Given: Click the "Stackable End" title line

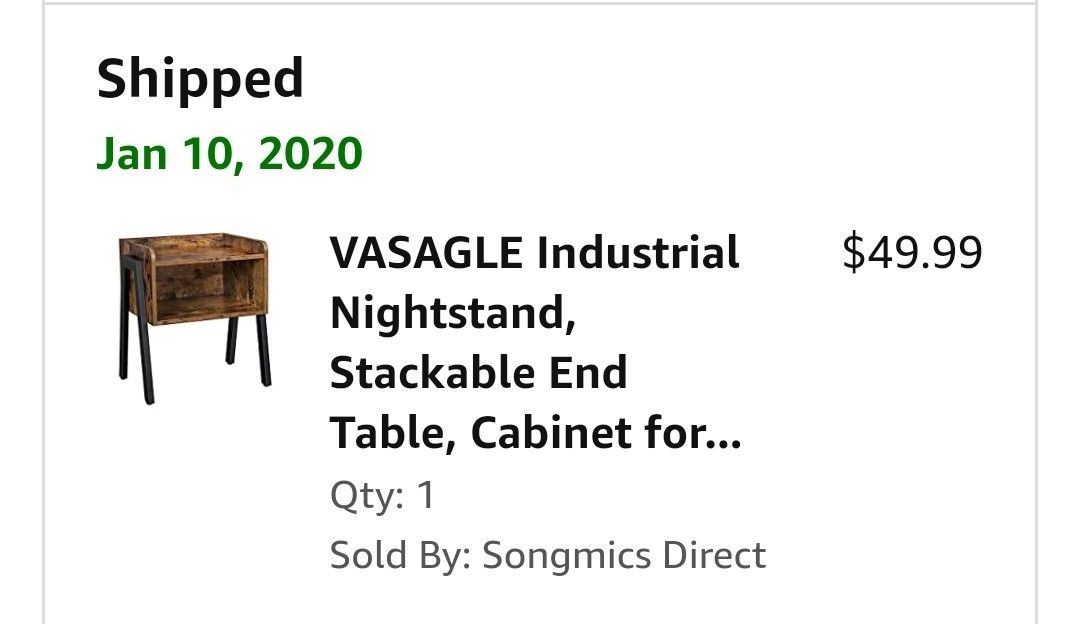Looking at the screenshot, I should click(x=478, y=374).
